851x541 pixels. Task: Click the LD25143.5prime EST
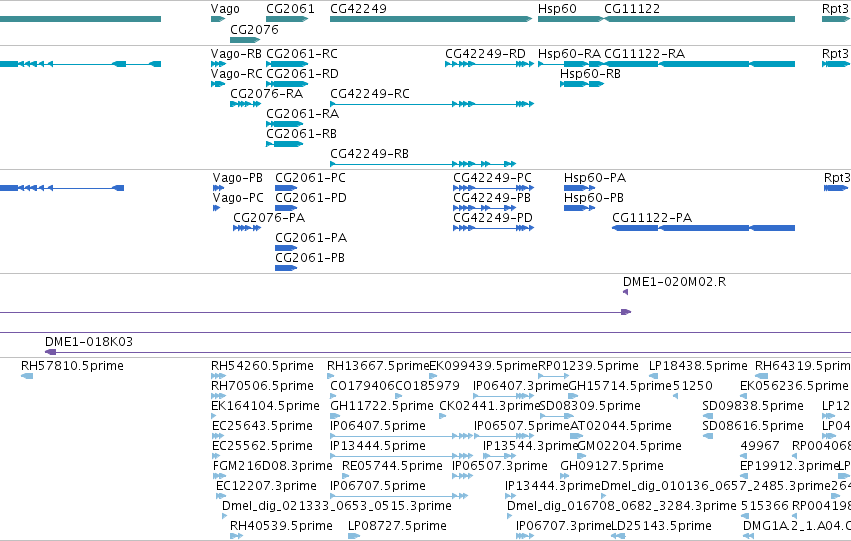(x=618, y=536)
